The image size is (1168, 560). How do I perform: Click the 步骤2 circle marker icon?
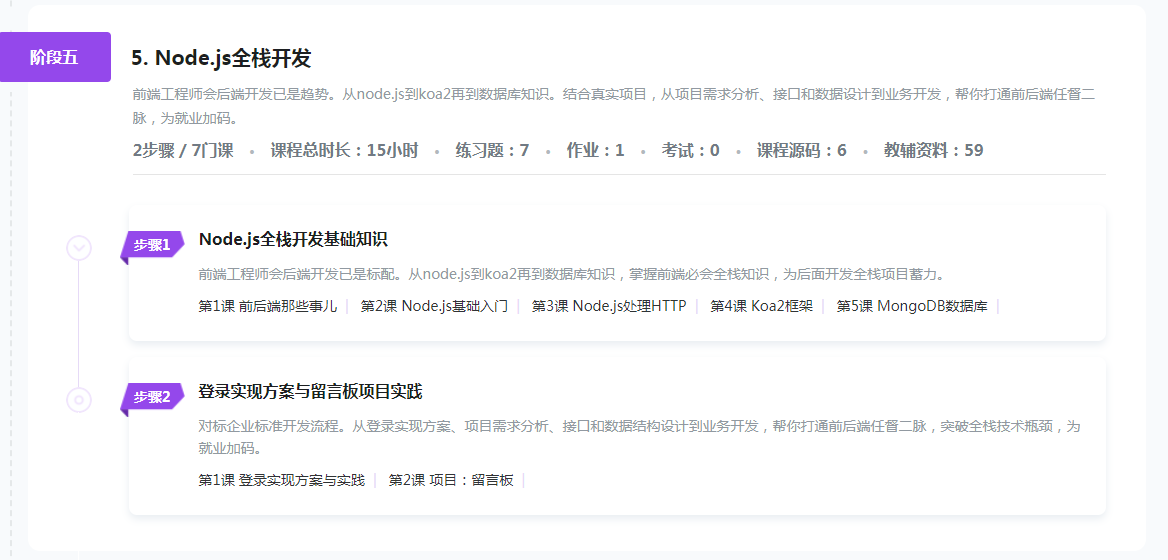tap(79, 400)
